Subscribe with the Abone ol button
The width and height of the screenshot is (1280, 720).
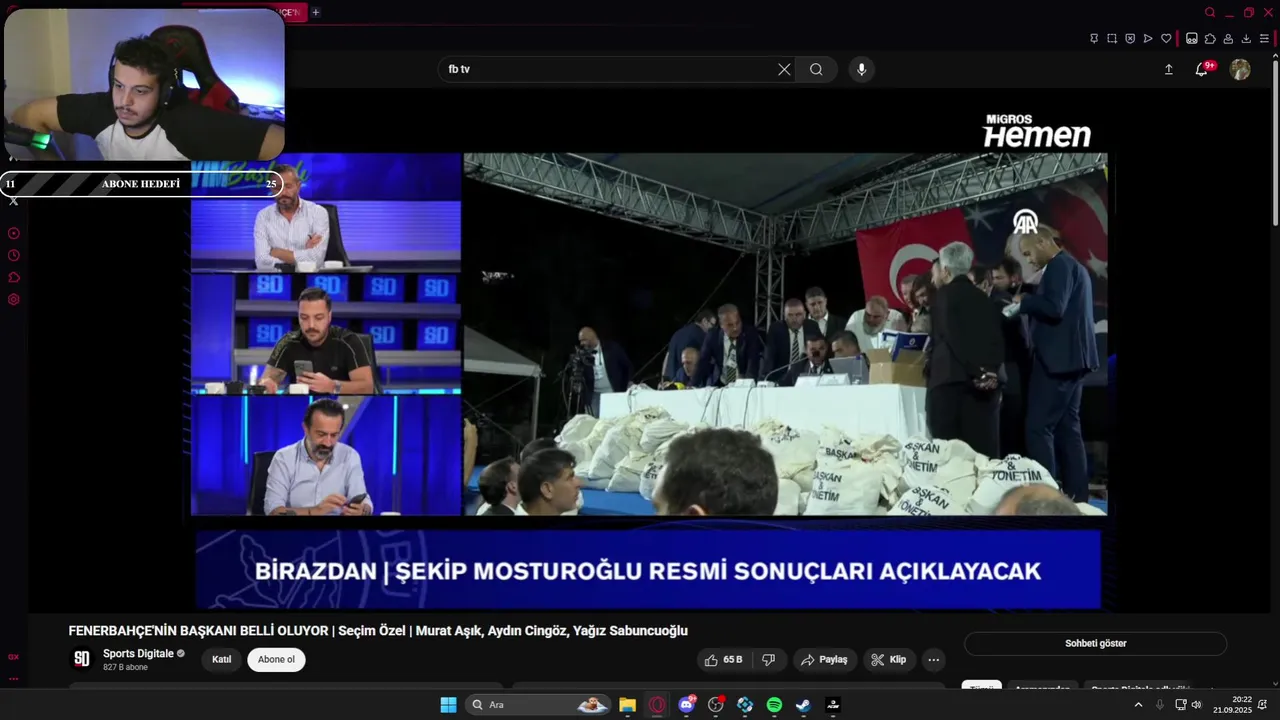pos(277,660)
